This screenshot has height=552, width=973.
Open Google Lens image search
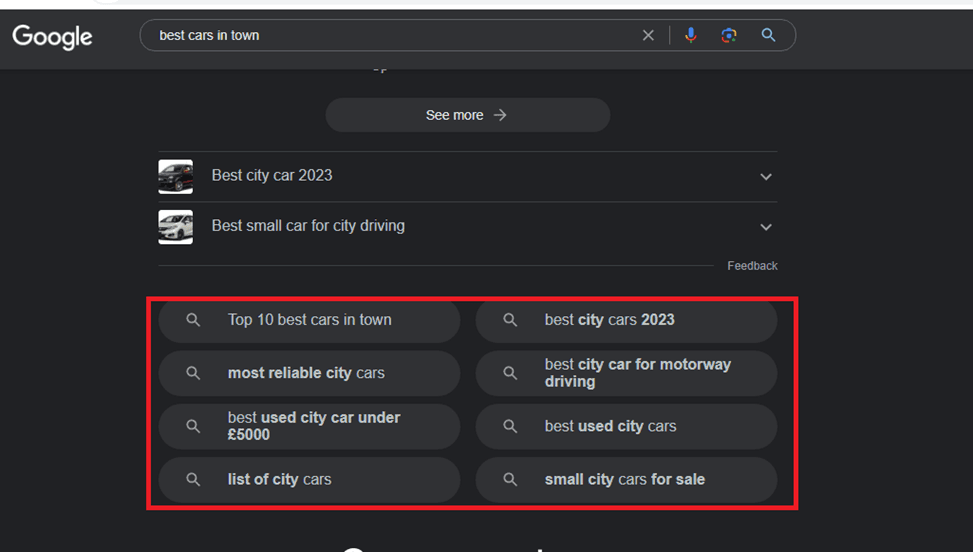click(x=729, y=35)
